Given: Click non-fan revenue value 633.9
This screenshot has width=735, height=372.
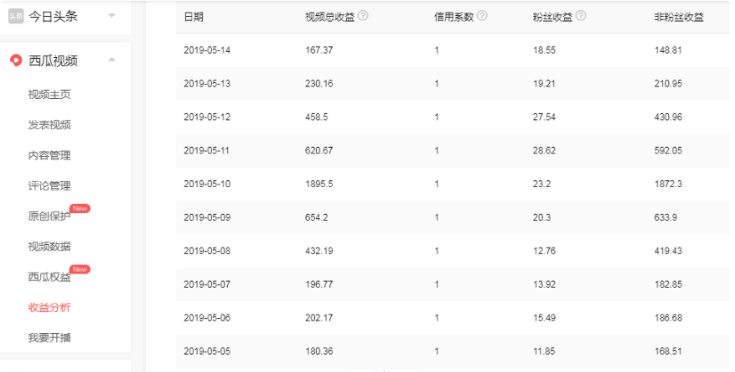Looking at the screenshot, I should (666, 217).
